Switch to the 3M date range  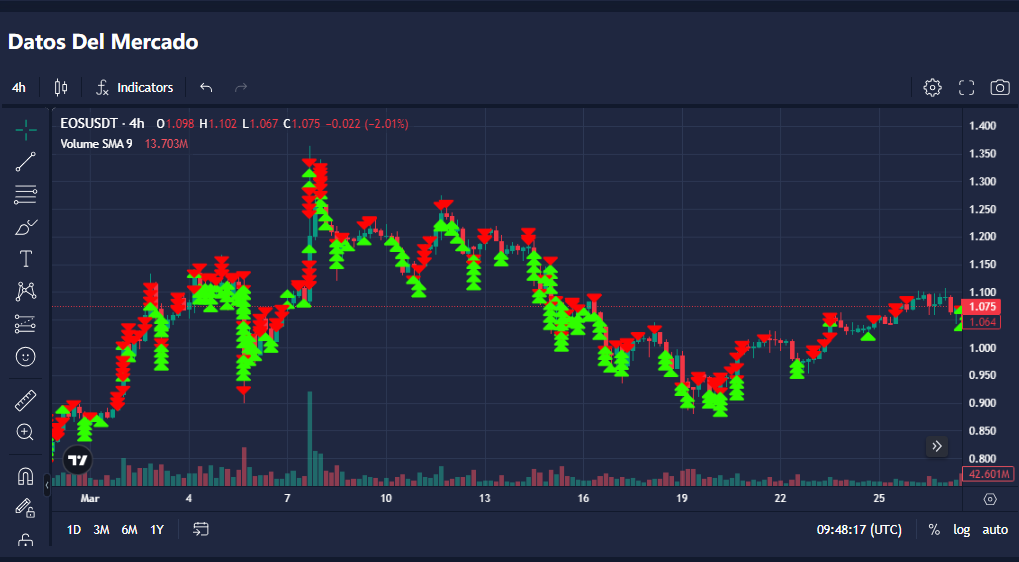pos(101,529)
